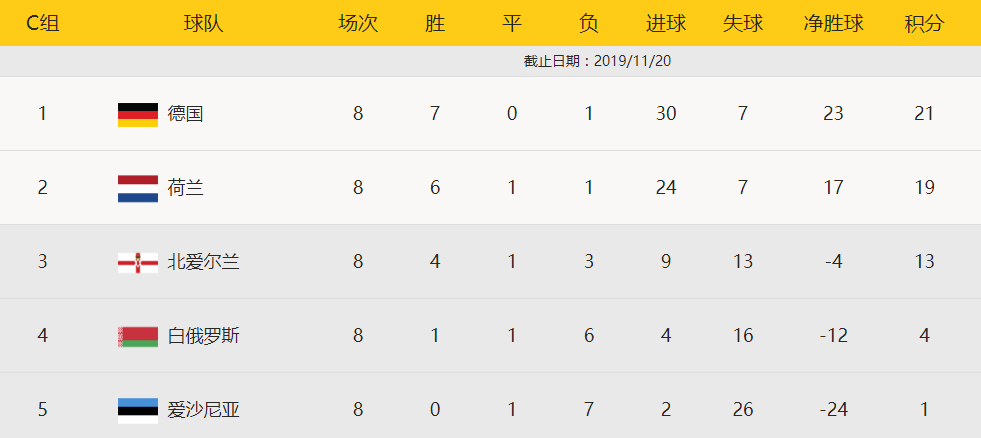Click the Northern Ireland flag icon
Viewport: 981px width, 438px height.
[x=137, y=262]
